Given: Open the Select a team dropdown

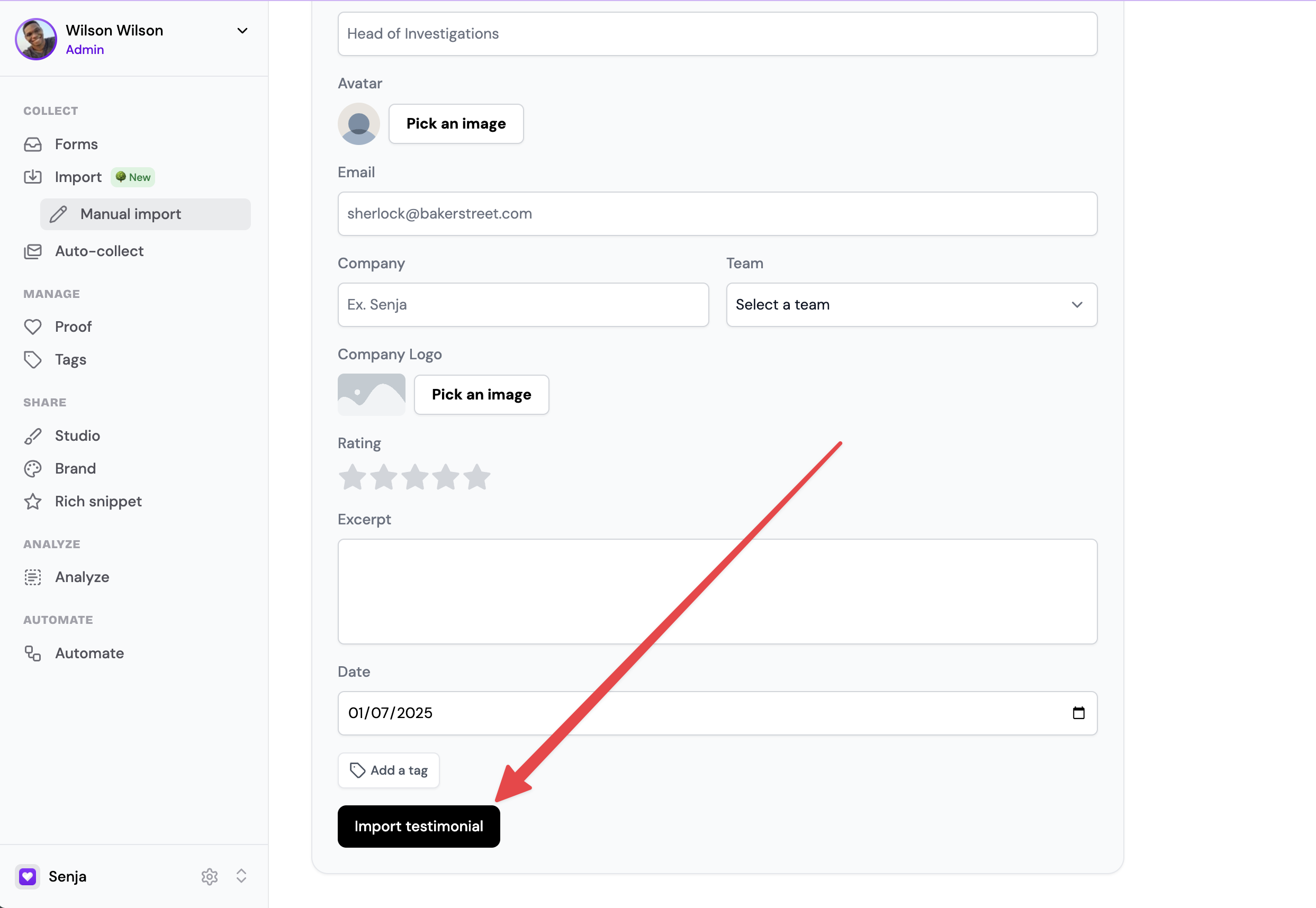Looking at the screenshot, I should [911, 305].
